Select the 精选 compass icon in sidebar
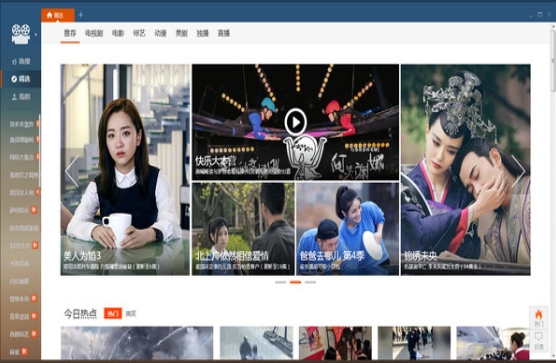This screenshot has height=363, width=556. point(14,79)
